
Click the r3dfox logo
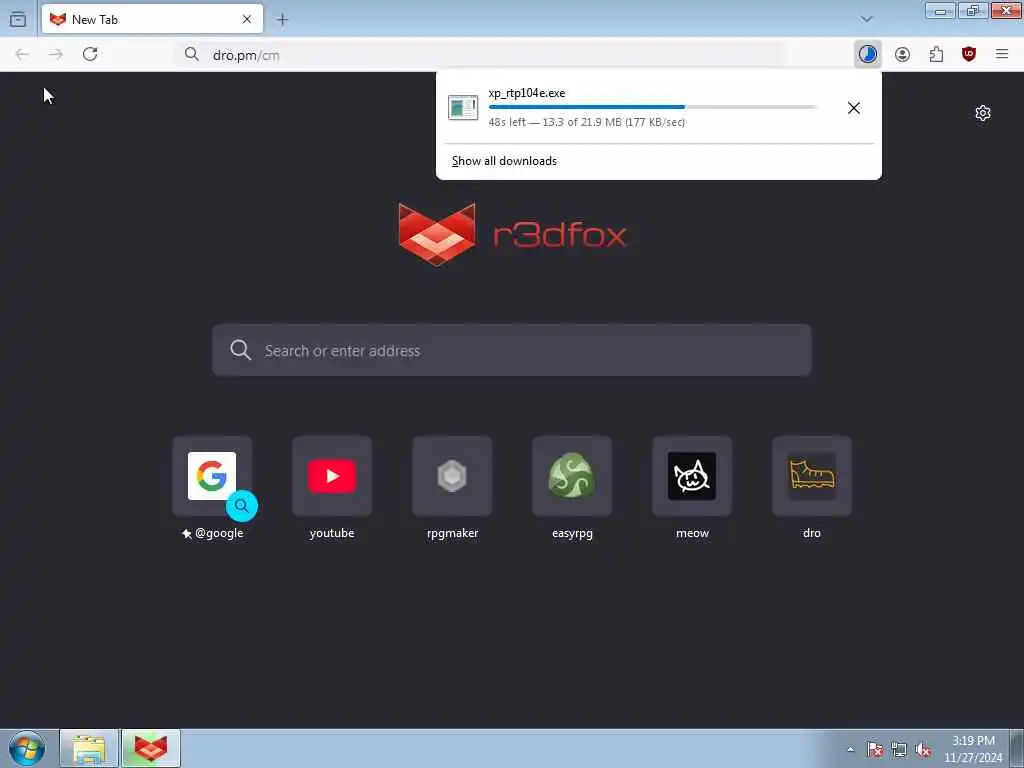pos(512,234)
